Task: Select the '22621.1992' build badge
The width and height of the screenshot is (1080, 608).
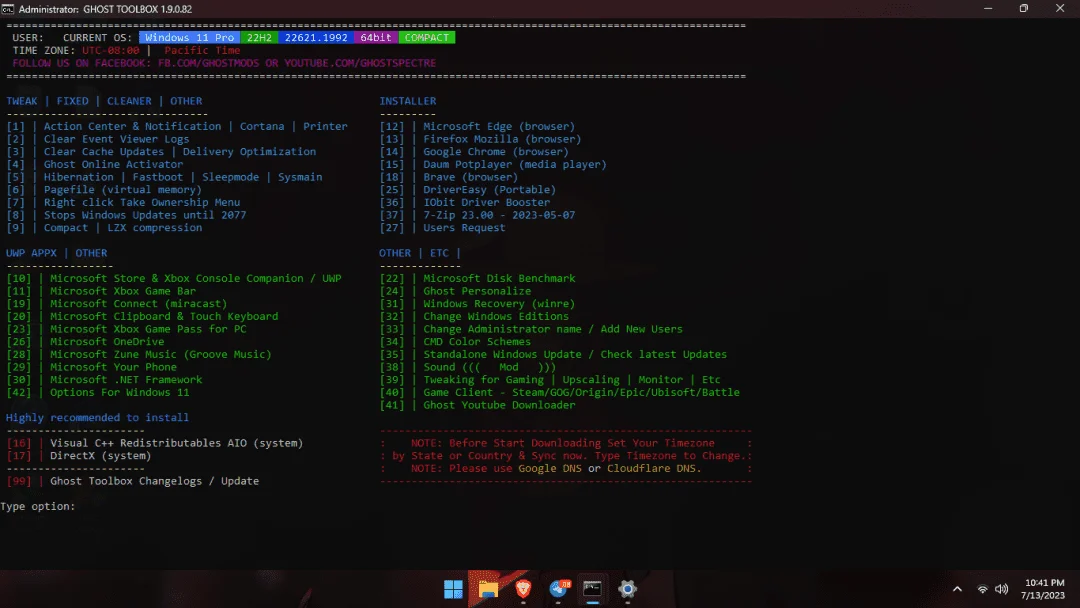Action: click(316, 37)
